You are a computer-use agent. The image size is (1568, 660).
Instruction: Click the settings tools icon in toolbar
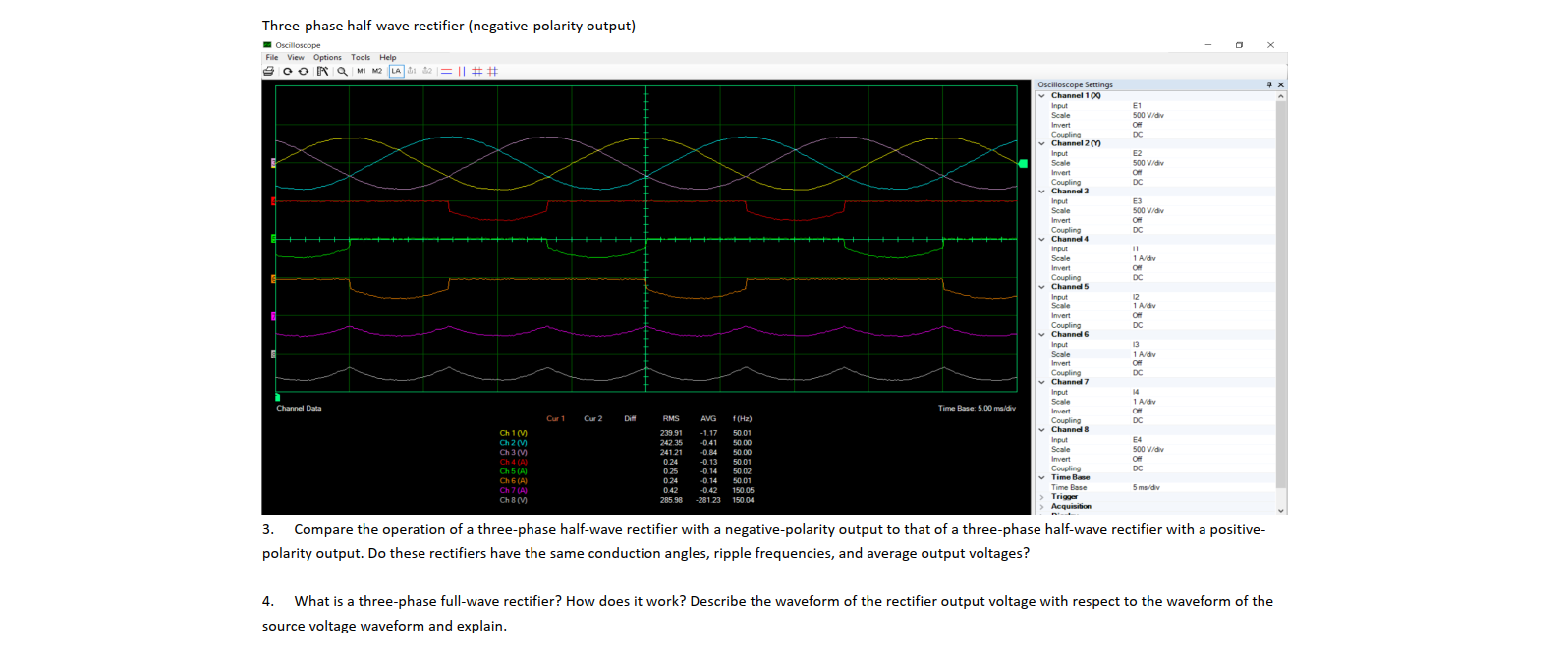[x=322, y=71]
